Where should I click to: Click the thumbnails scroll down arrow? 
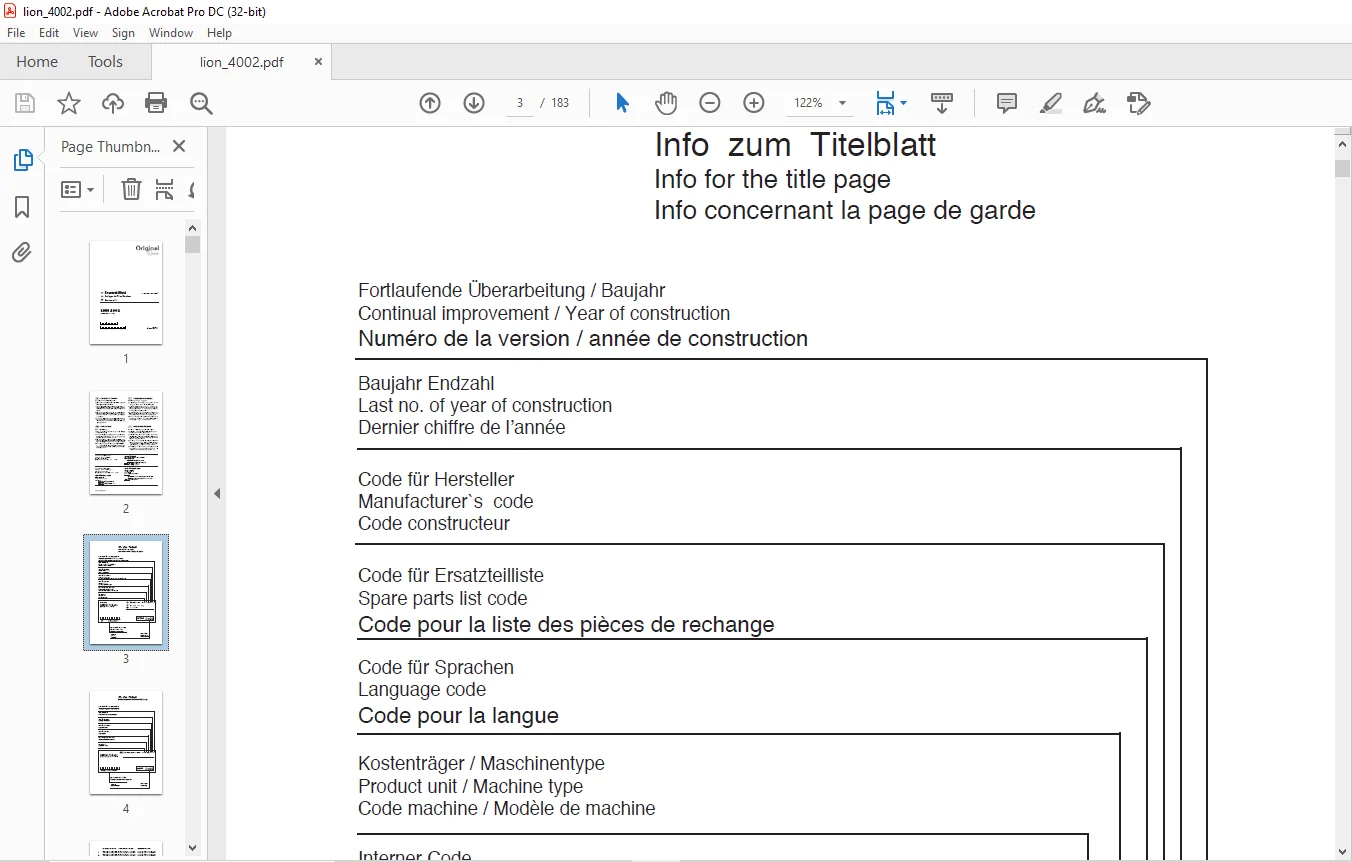(x=193, y=848)
